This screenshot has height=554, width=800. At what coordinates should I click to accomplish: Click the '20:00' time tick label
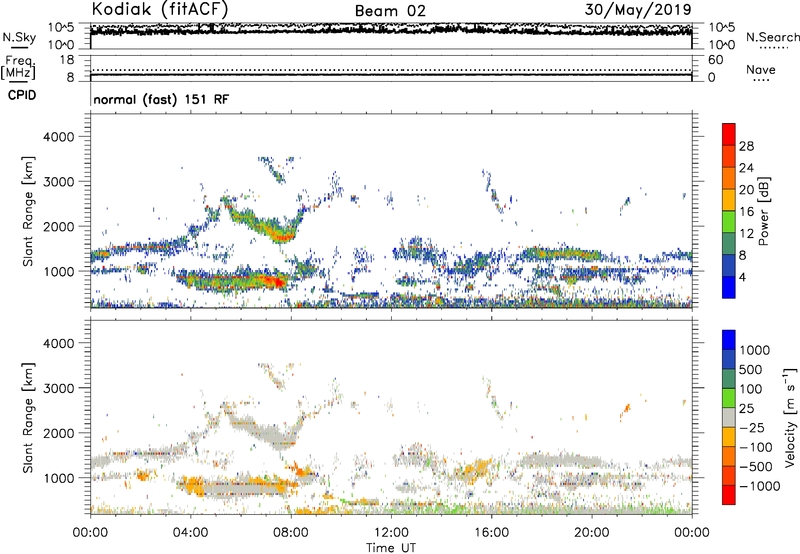pos(592,533)
